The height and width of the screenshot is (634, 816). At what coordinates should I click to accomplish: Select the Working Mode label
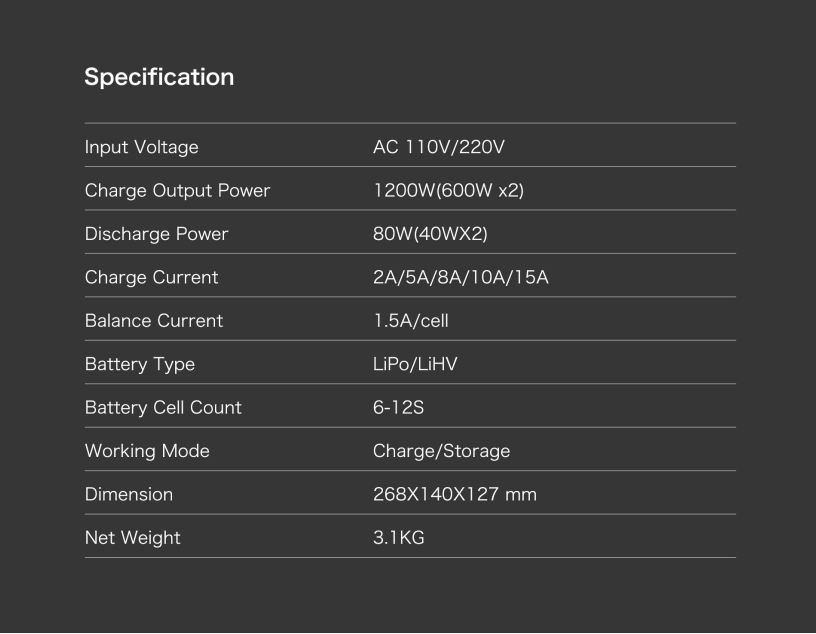pyautogui.click(x=147, y=451)
